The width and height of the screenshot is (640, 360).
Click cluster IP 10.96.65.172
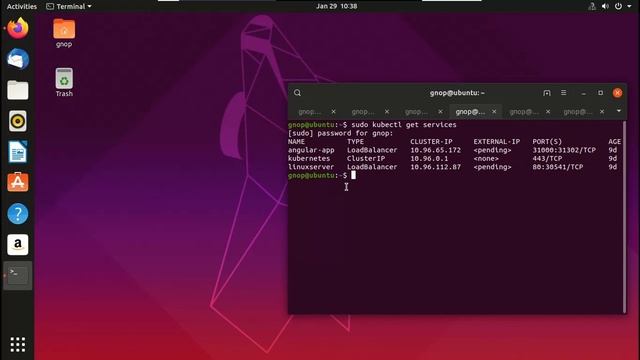436,150
